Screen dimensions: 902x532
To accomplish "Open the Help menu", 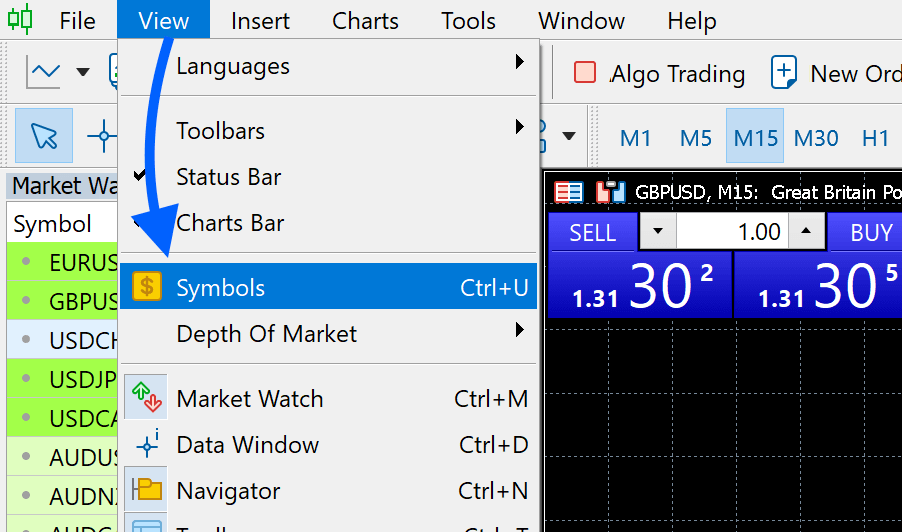I will (692, 21).
